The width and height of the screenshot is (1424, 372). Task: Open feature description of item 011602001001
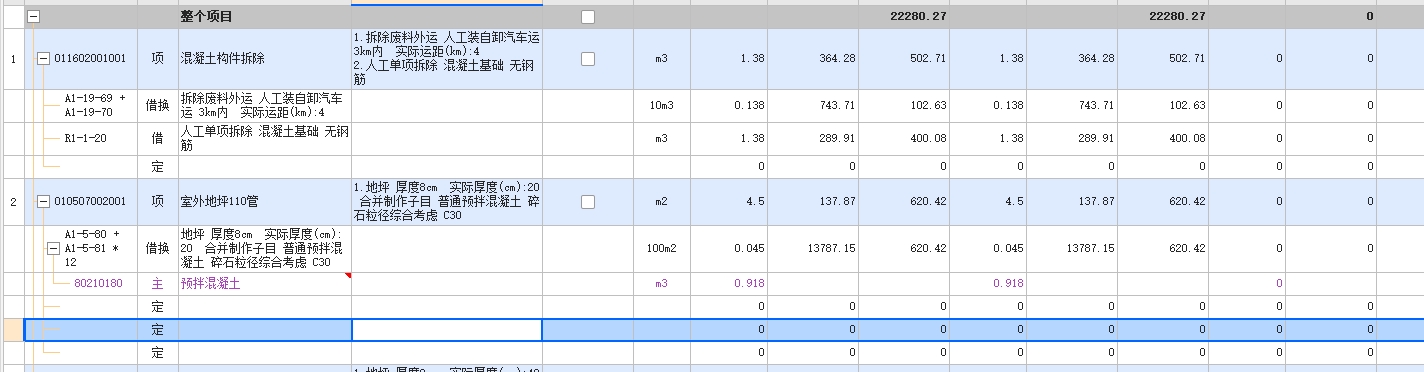[x=447, y=59]
